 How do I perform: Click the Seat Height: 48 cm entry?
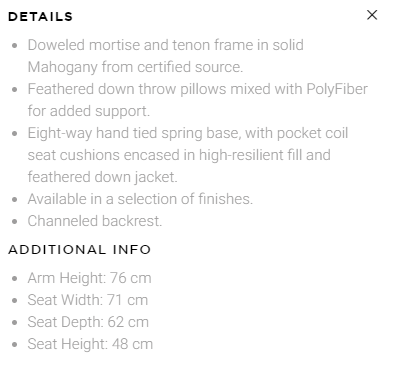click(x=90, y=344)
